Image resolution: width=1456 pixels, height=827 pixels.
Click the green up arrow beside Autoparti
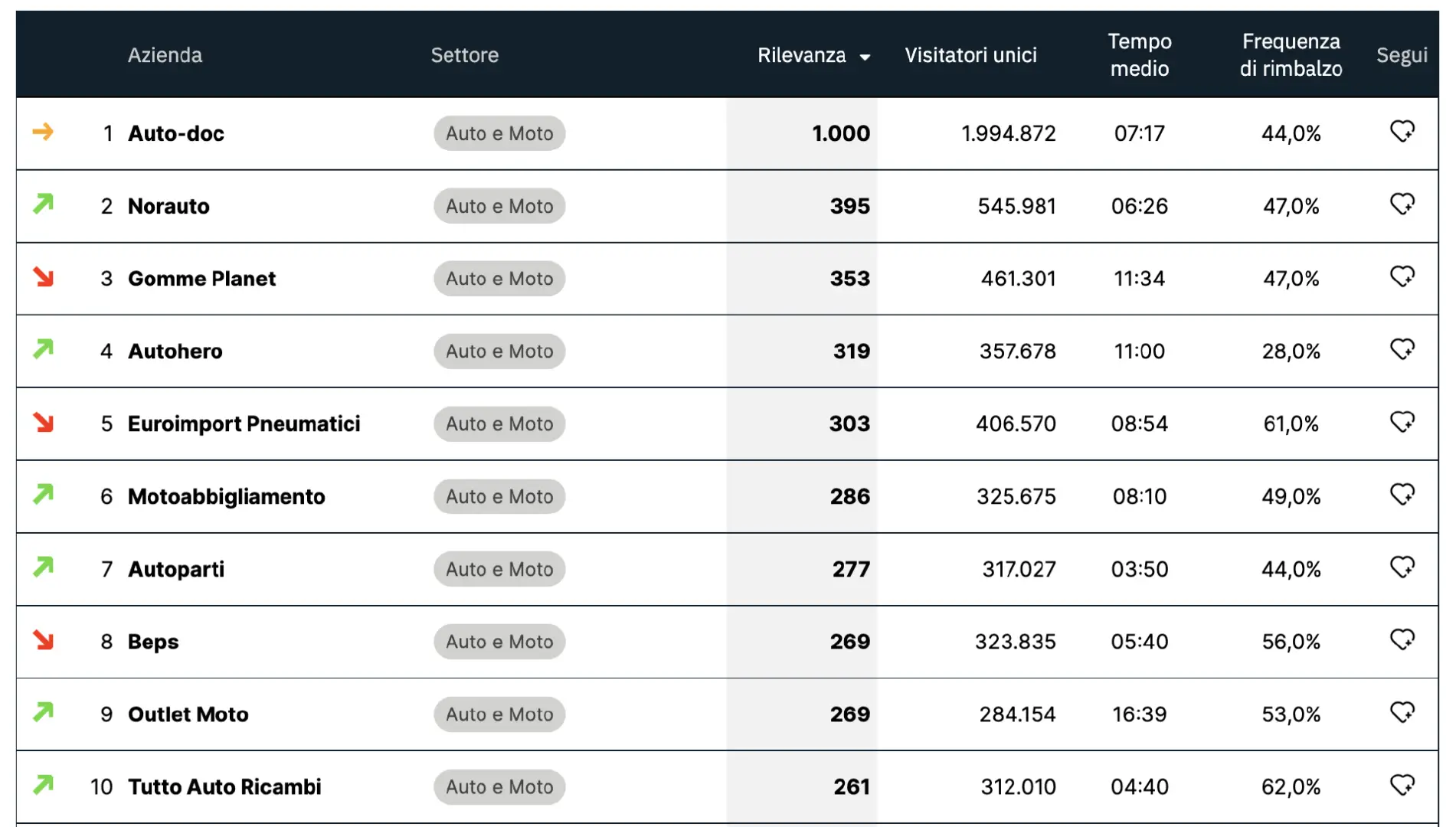[44, 567]
